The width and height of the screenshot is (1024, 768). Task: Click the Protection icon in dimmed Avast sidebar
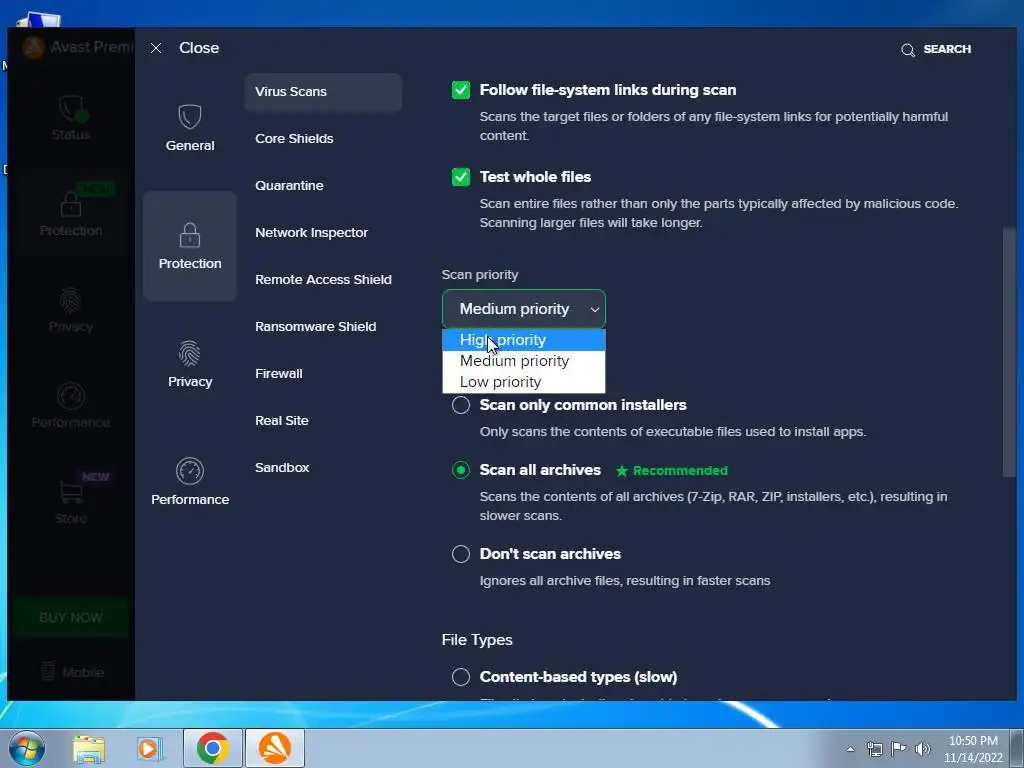point(71,204)
